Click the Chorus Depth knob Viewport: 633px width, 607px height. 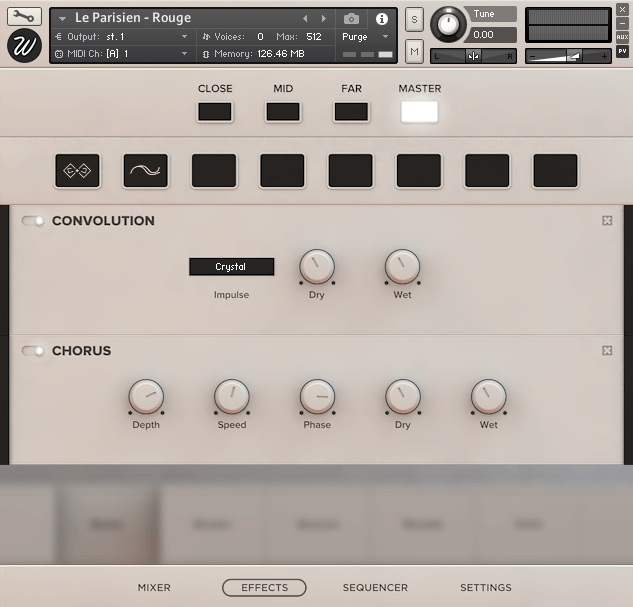[146, 397]
